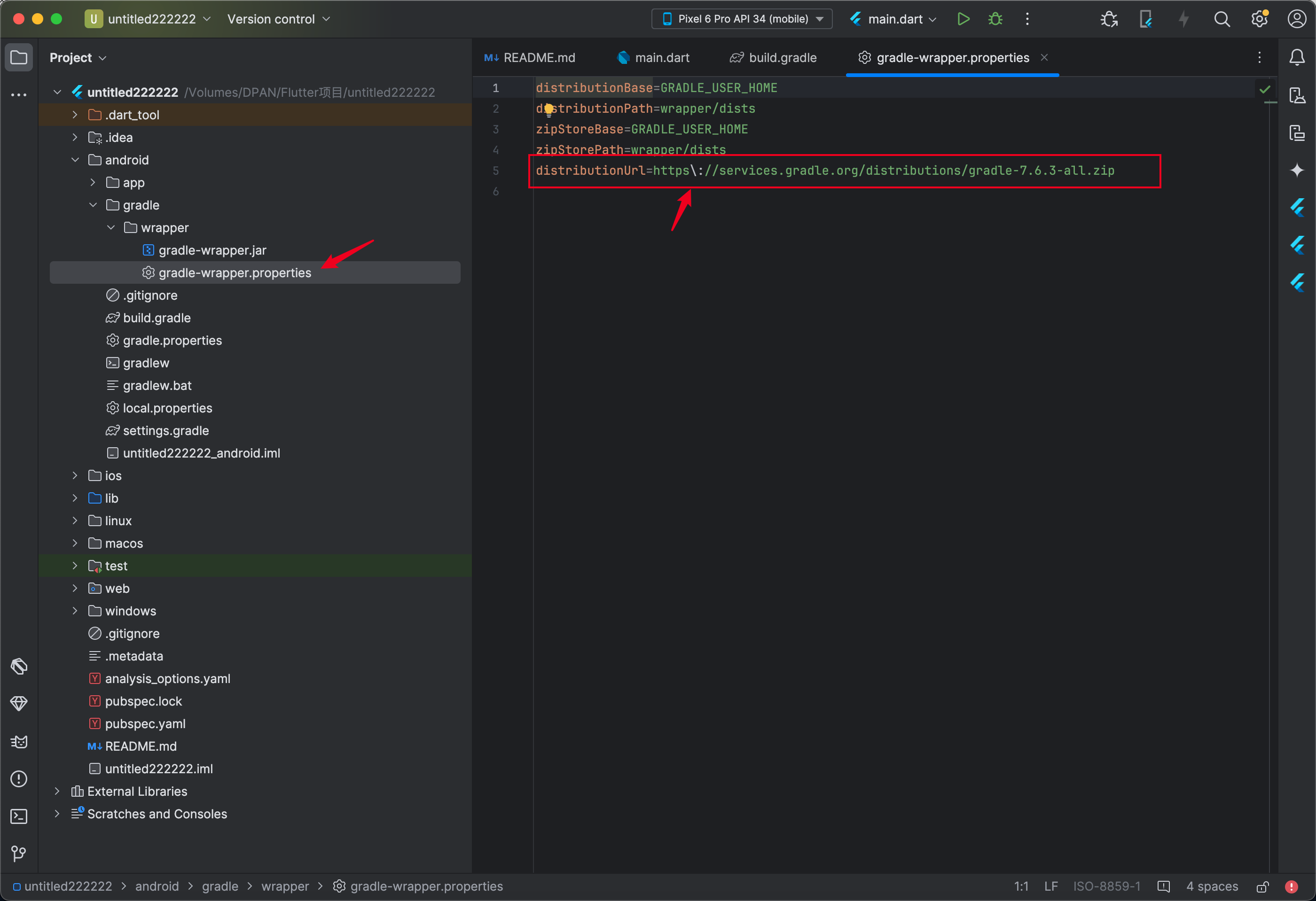This screenshot has height=901, width=1316.
Task: Open More tool windows ellipsis in sidebar
Action: [19, 94]
